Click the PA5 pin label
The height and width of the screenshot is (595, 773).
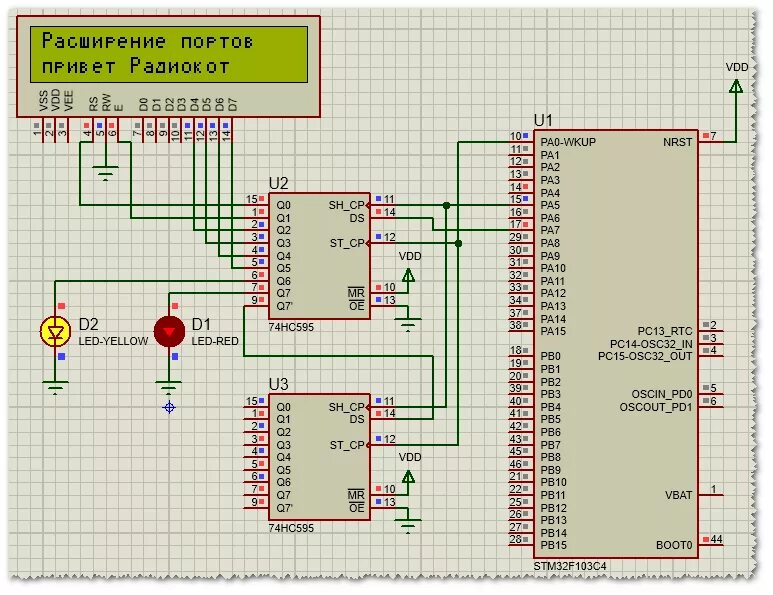pos(550,206)
